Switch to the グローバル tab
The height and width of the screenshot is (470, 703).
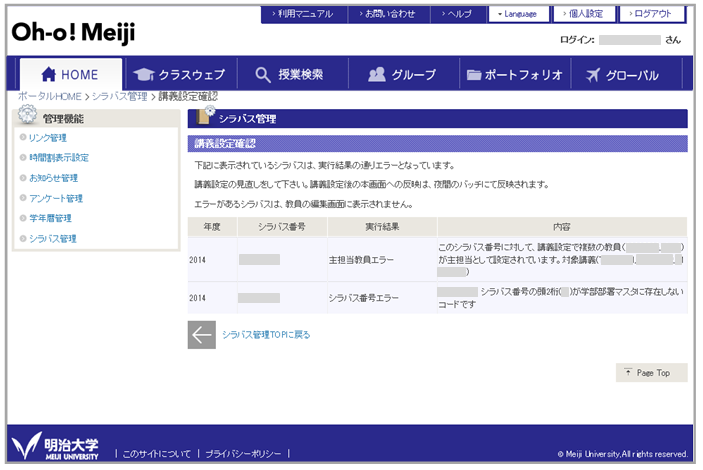point(626,74)
